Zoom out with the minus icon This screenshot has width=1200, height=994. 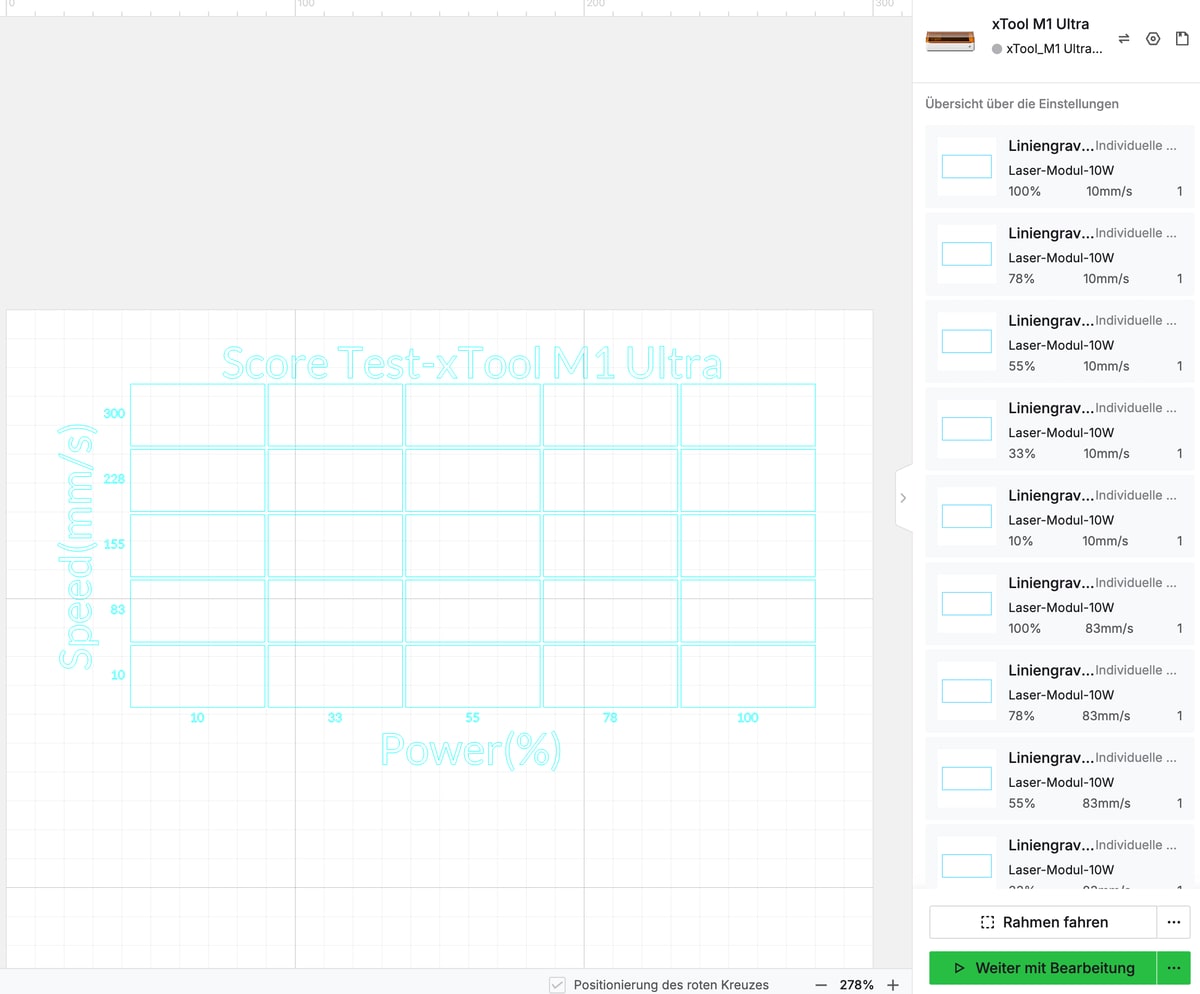pyautogui.click(x=821, y=985)
